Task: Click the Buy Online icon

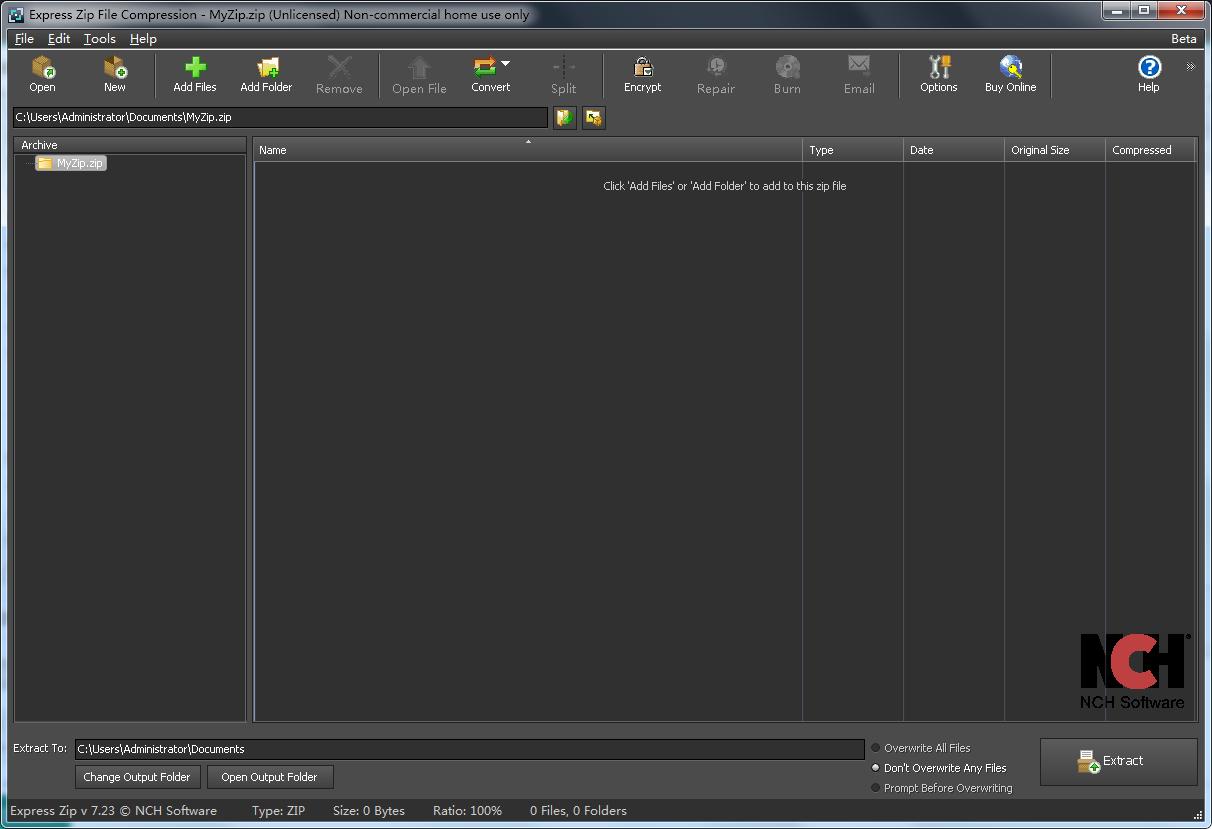Action: 1010,74
